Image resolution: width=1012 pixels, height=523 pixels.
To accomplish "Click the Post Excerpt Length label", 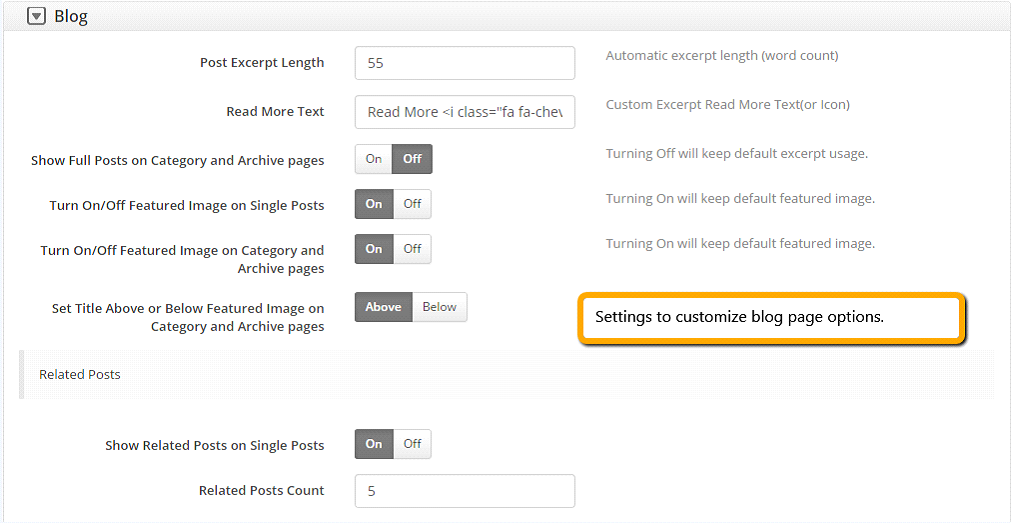I will click(x=262, y=63).
